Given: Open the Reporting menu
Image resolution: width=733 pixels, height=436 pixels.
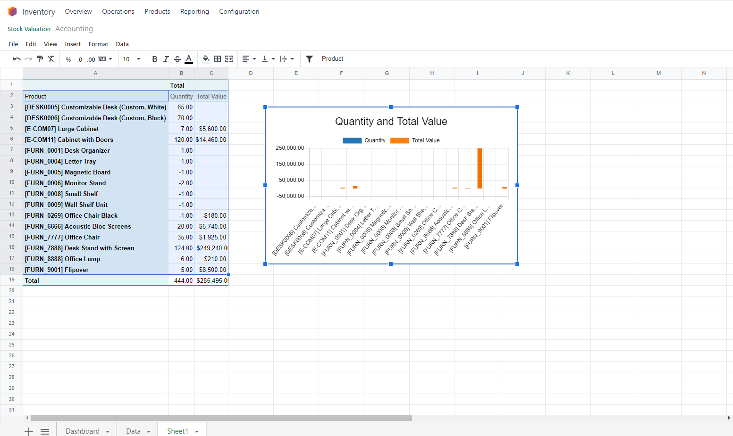Looking at the screenshot, I should click(194, 11).
